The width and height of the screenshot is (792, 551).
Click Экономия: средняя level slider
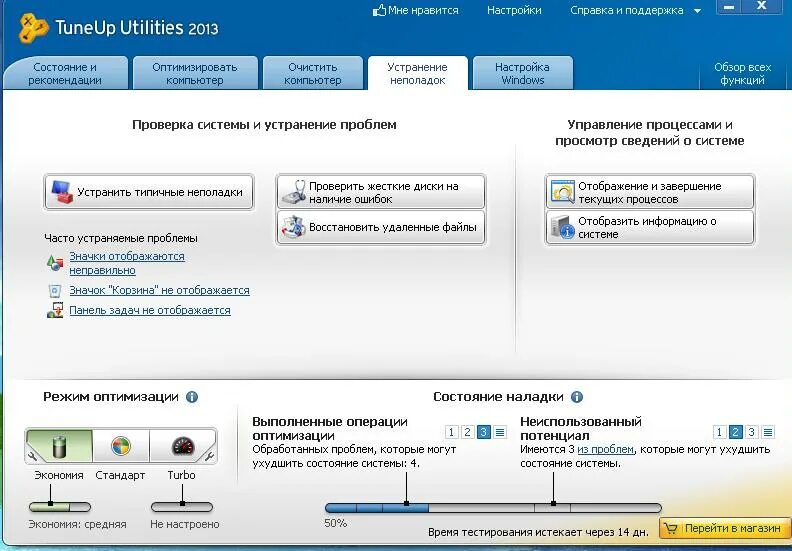[60, 507]
